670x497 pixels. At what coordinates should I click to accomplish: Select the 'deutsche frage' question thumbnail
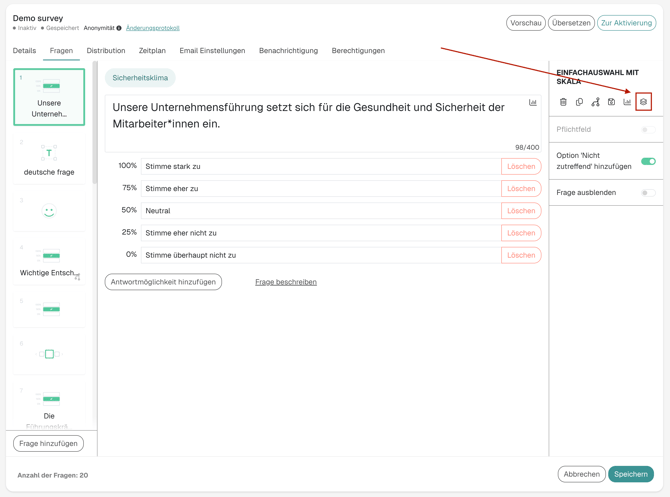click(x=49, y=160)
